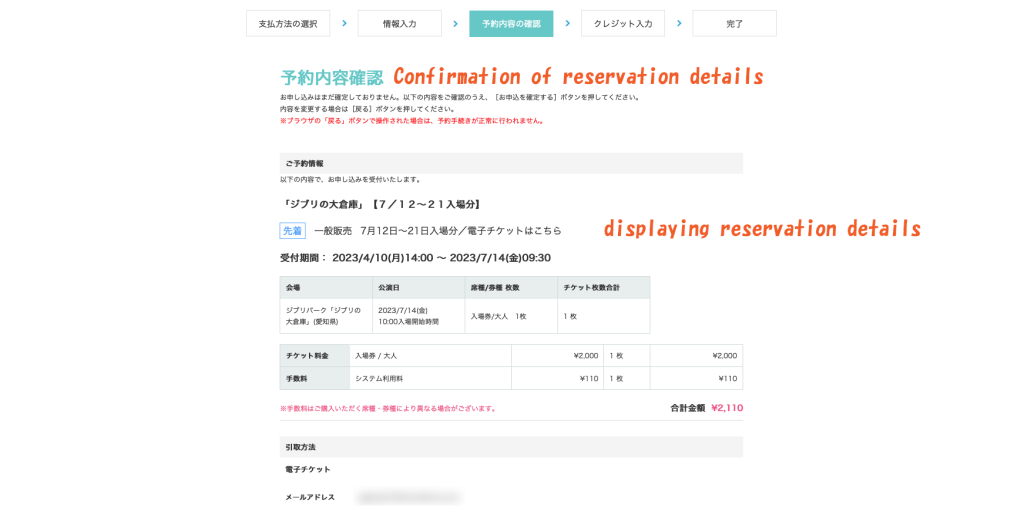
Task: Click the 完了 step box
Action: 734,24
